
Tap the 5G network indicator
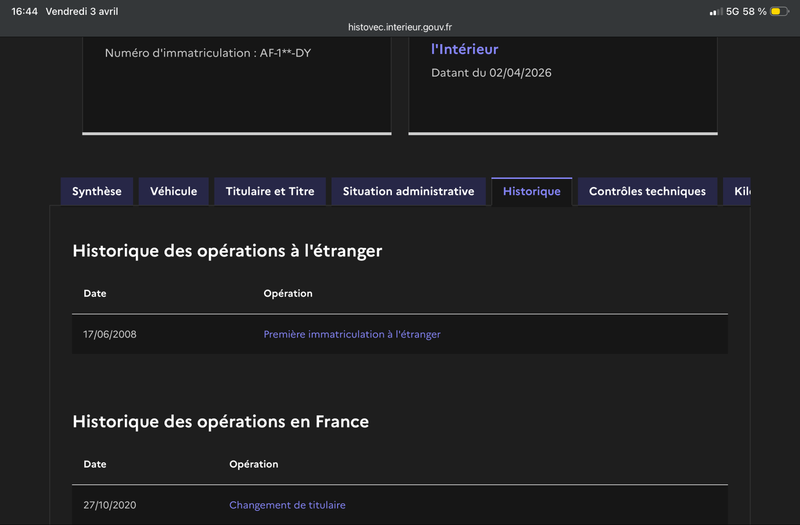click(732, 11)
